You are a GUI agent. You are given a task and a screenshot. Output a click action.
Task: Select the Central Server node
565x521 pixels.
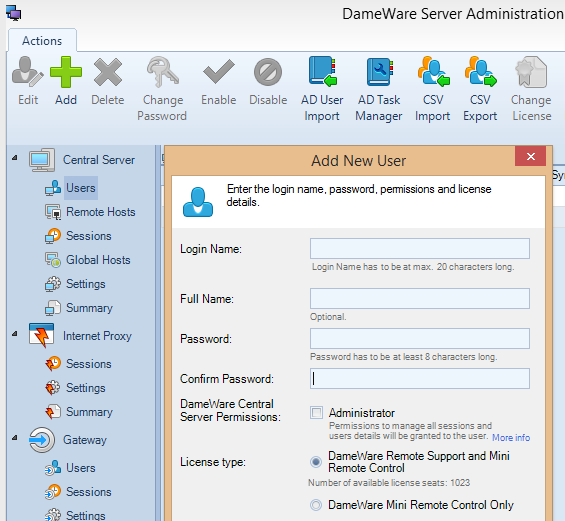click(x=99, y=160)
